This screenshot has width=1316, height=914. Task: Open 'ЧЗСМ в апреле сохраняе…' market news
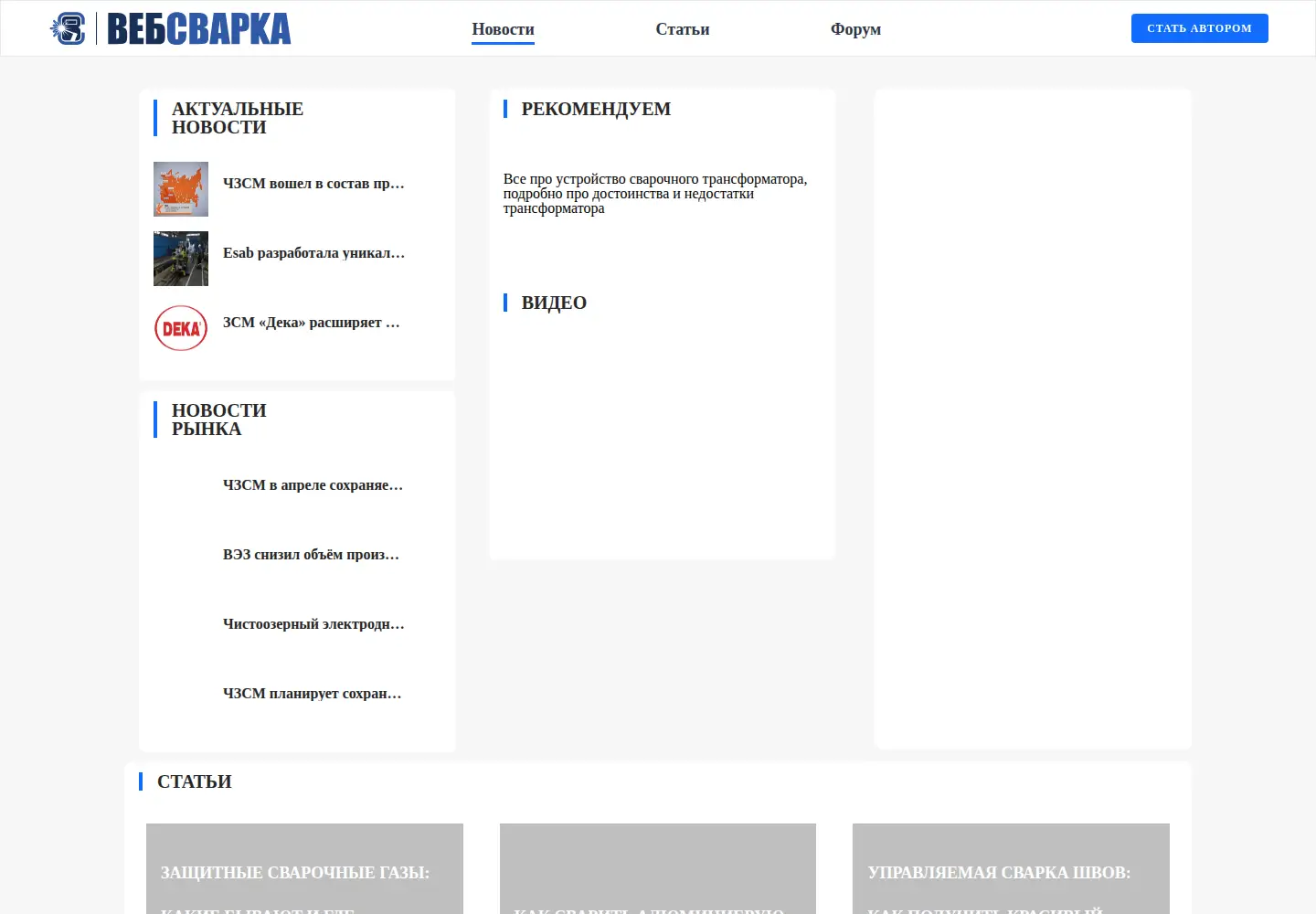(313, 485)
